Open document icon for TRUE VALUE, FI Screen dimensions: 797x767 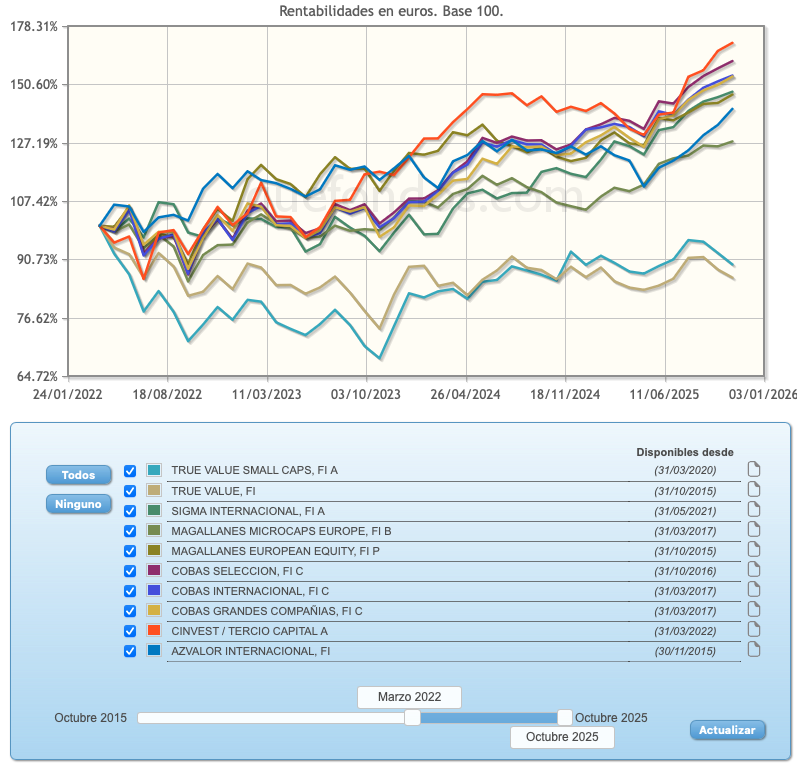(755, 489)
